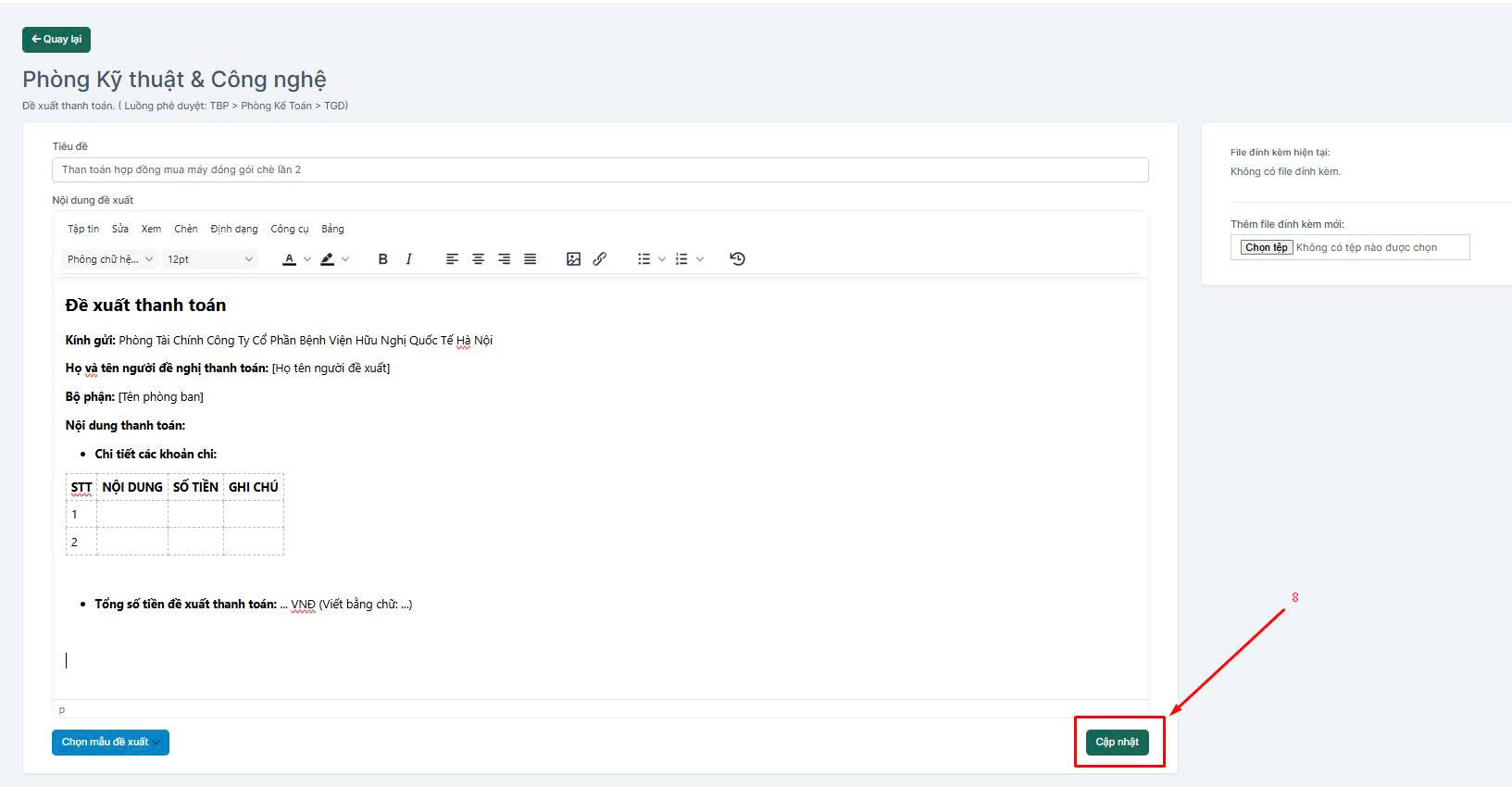Viewport: 1512px width, 787px height.
Task: Open the restore history clock icon
Action: 737,259
